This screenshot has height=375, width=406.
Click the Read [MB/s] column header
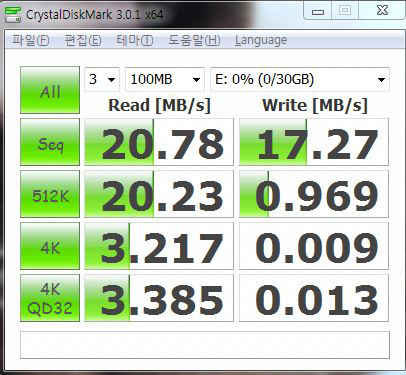(159, 105)
